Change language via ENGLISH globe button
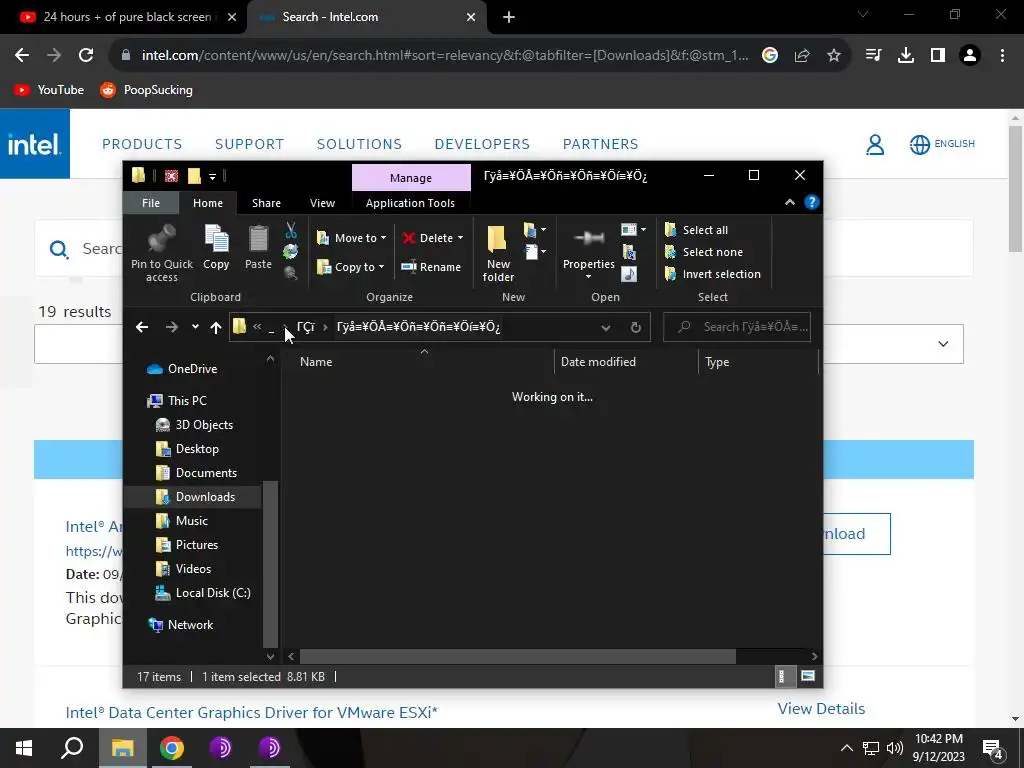Viewport: 1024px width, 768px height. pos(942,144)
